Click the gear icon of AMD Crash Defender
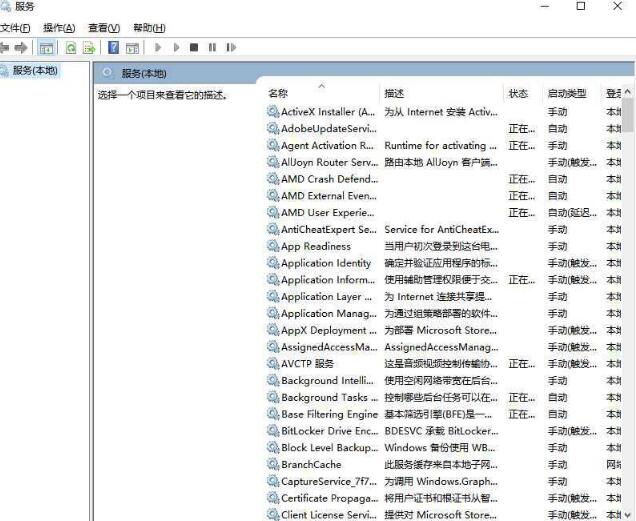This screenshot has height=521, width=636. tap(273, 179)
